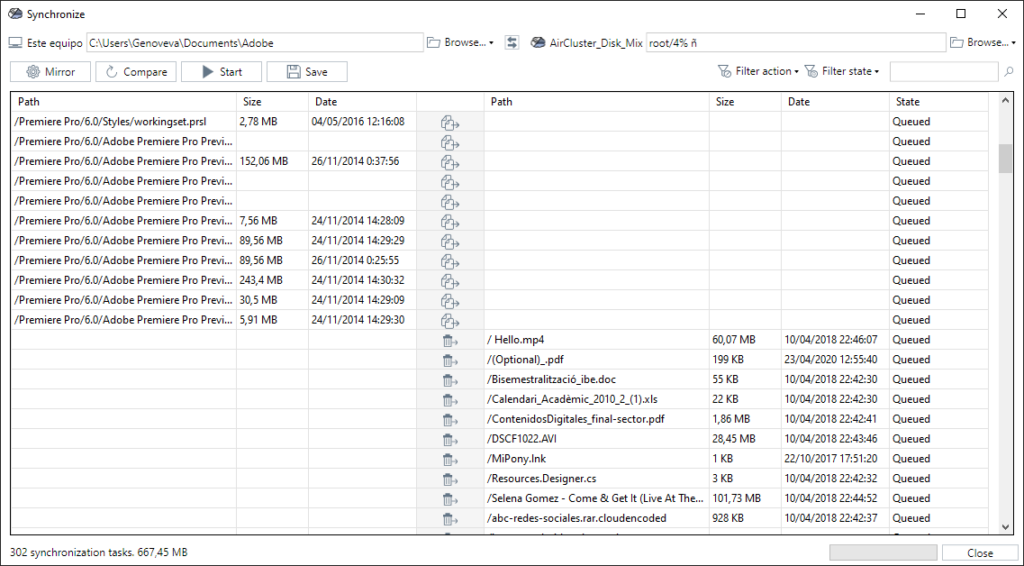
Task: Open the right Browse dropdown
Action: [x=984, y=43]
